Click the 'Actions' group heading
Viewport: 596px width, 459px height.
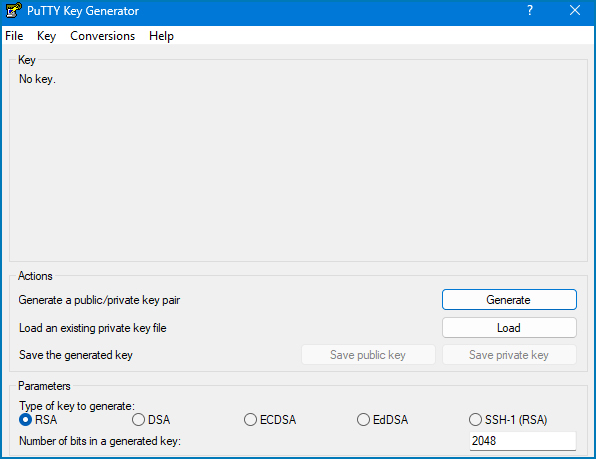point(35,276)
